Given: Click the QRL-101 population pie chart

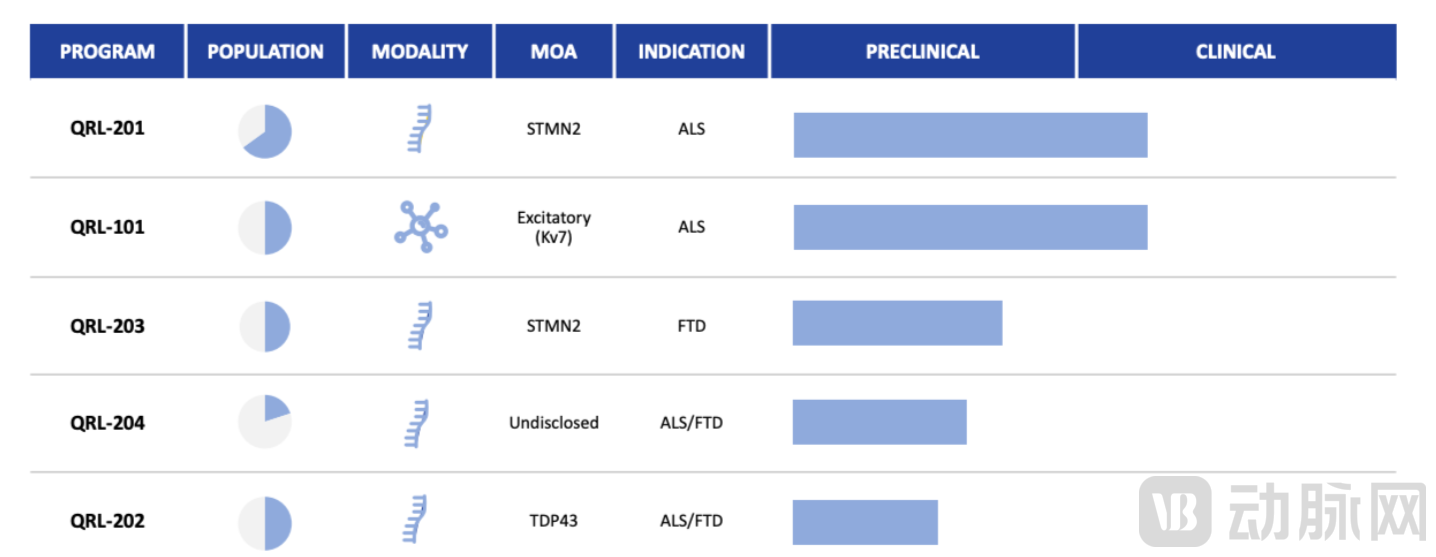Looking at the screenshot, I should coord(265,228).
